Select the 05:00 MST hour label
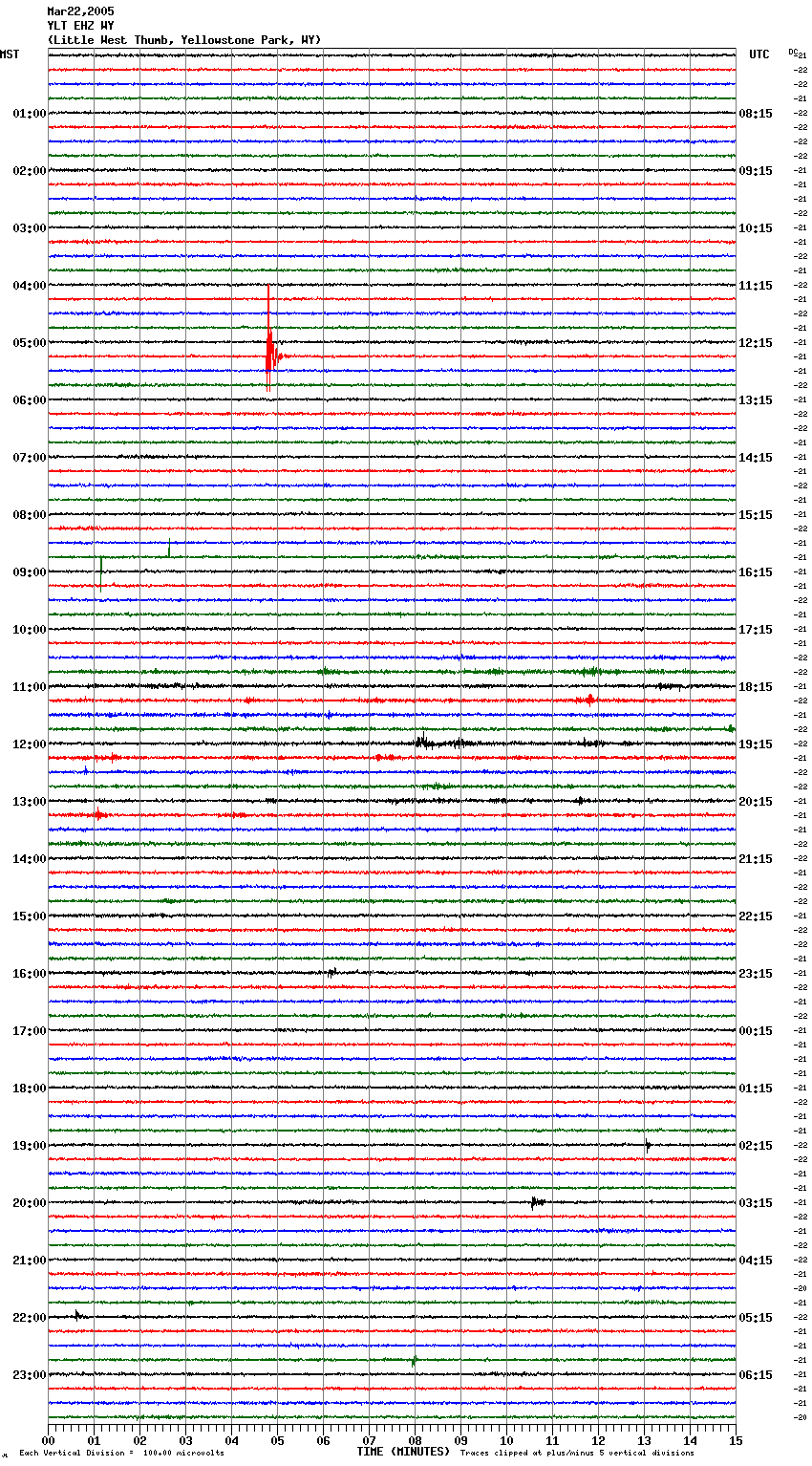 point(30,343)
